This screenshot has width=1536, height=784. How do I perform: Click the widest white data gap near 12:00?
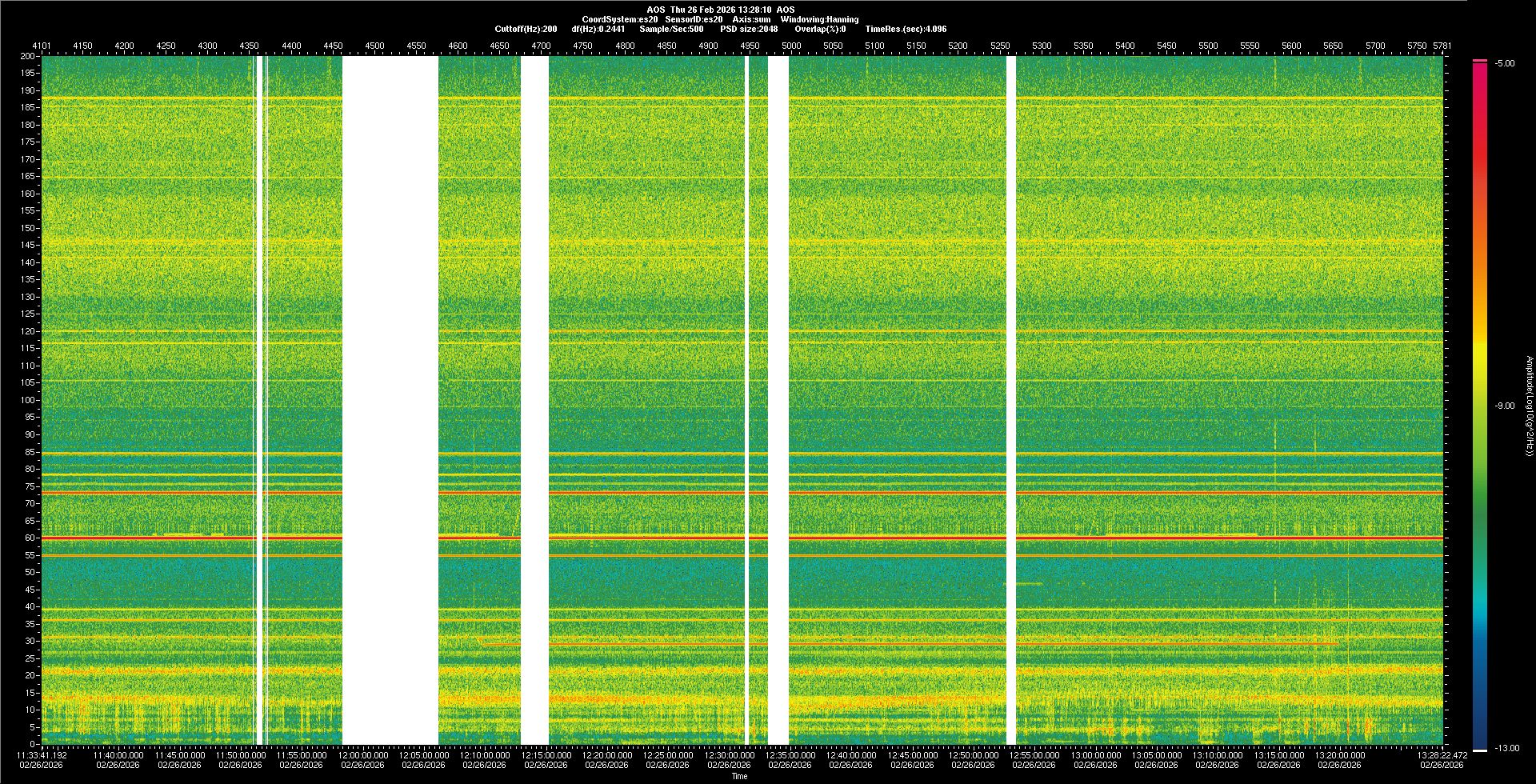(390, 400)
